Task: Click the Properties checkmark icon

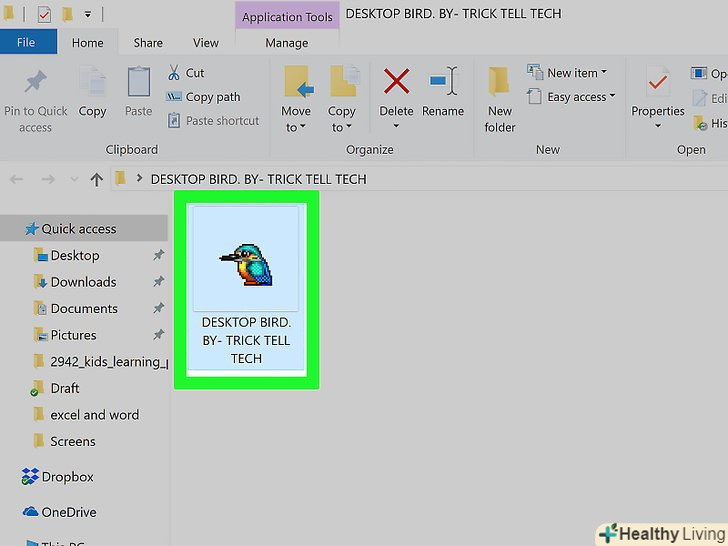Action: pos(657,82)
